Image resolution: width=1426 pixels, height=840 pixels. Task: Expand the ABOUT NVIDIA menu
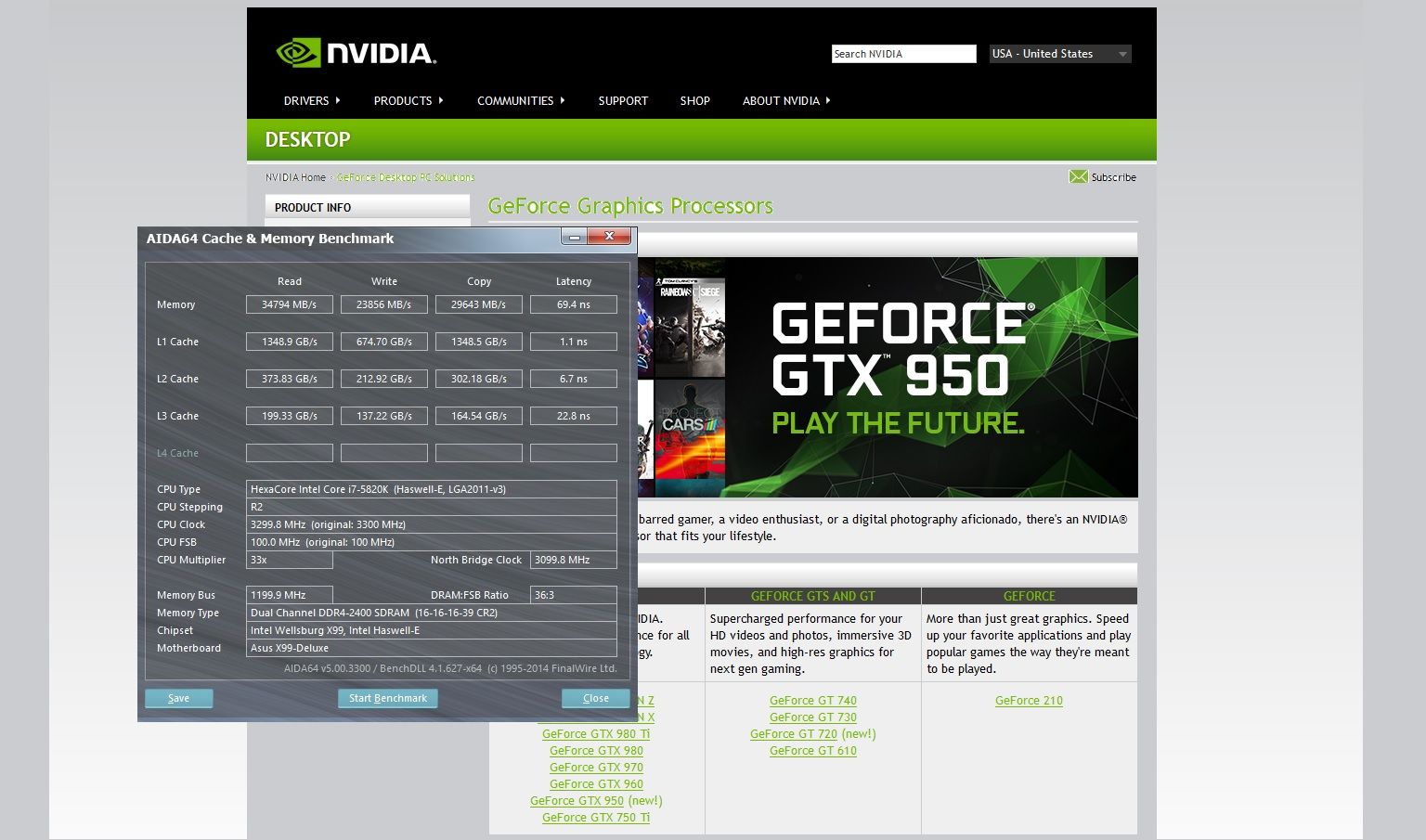tap(786, 100)
